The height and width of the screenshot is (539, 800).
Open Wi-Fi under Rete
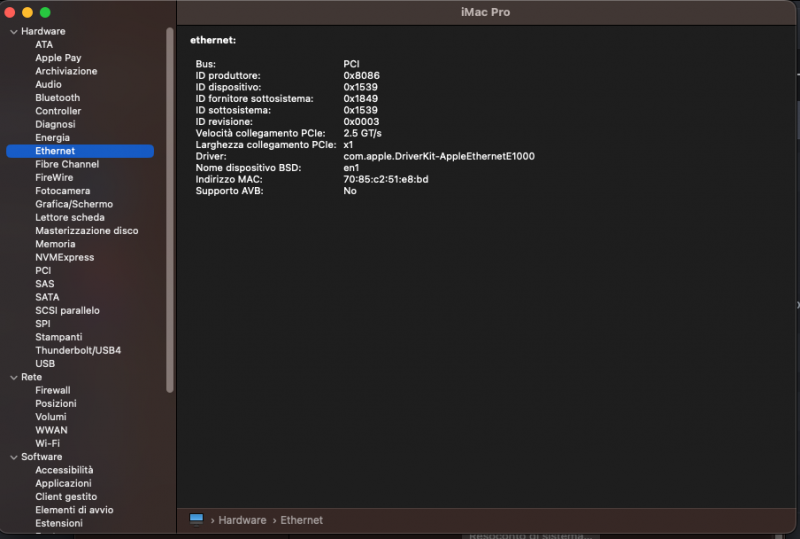[47, 443]
